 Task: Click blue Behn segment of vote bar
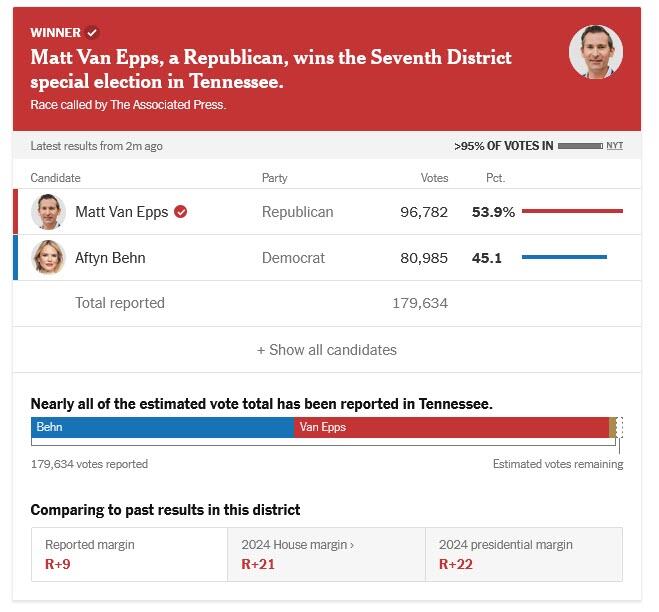tap(162, 427)
